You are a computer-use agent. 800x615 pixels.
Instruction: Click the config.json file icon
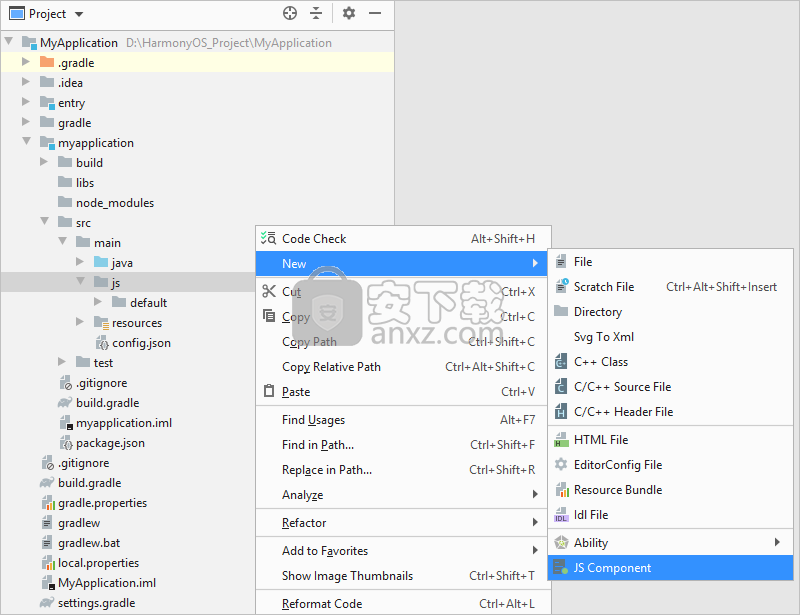(x=103, y=342)
